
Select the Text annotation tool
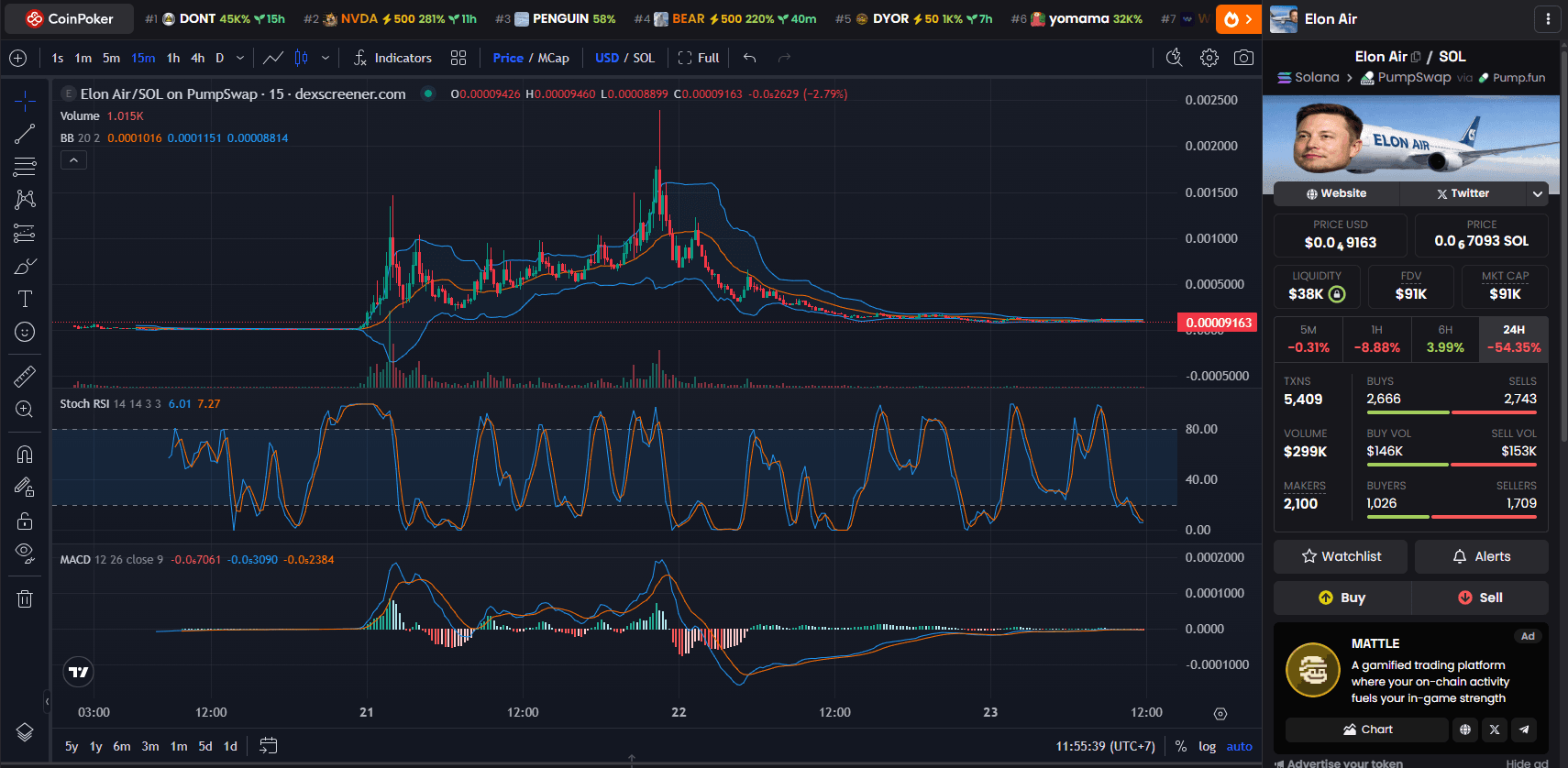(25, 299)
